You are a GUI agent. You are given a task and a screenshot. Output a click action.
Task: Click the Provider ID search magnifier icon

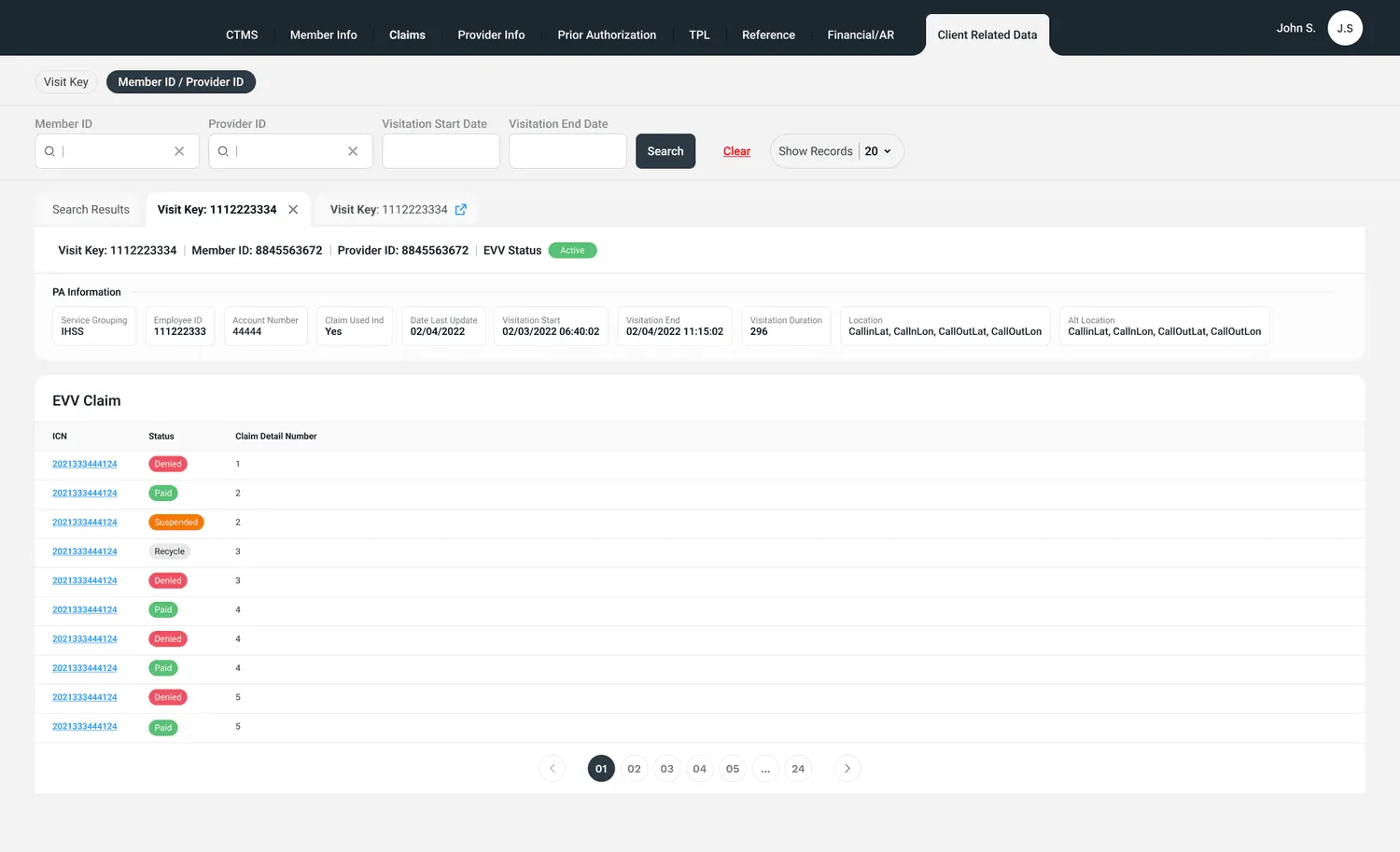coord(223,151)
